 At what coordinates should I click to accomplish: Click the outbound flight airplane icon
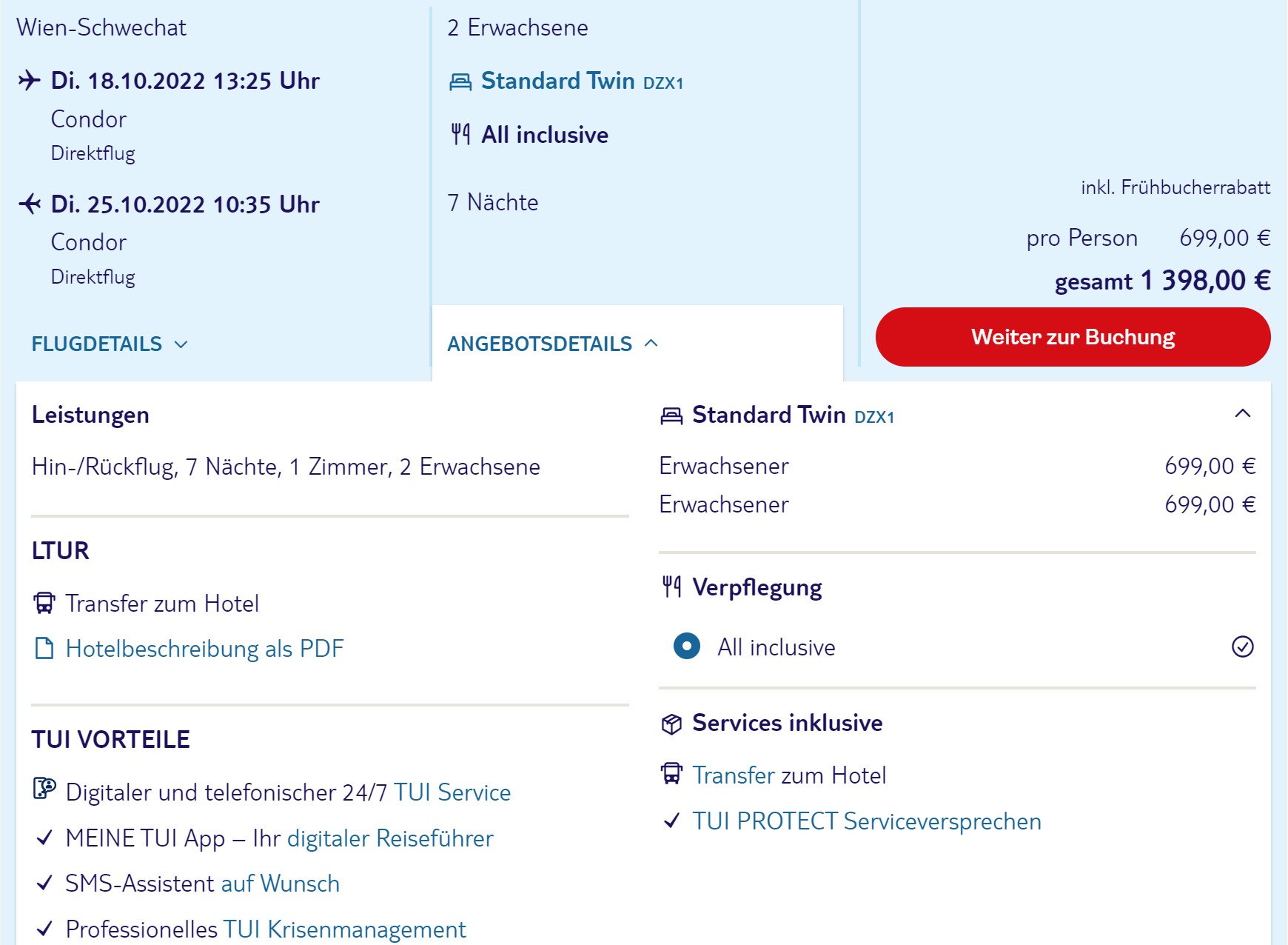tap(29, 80)
